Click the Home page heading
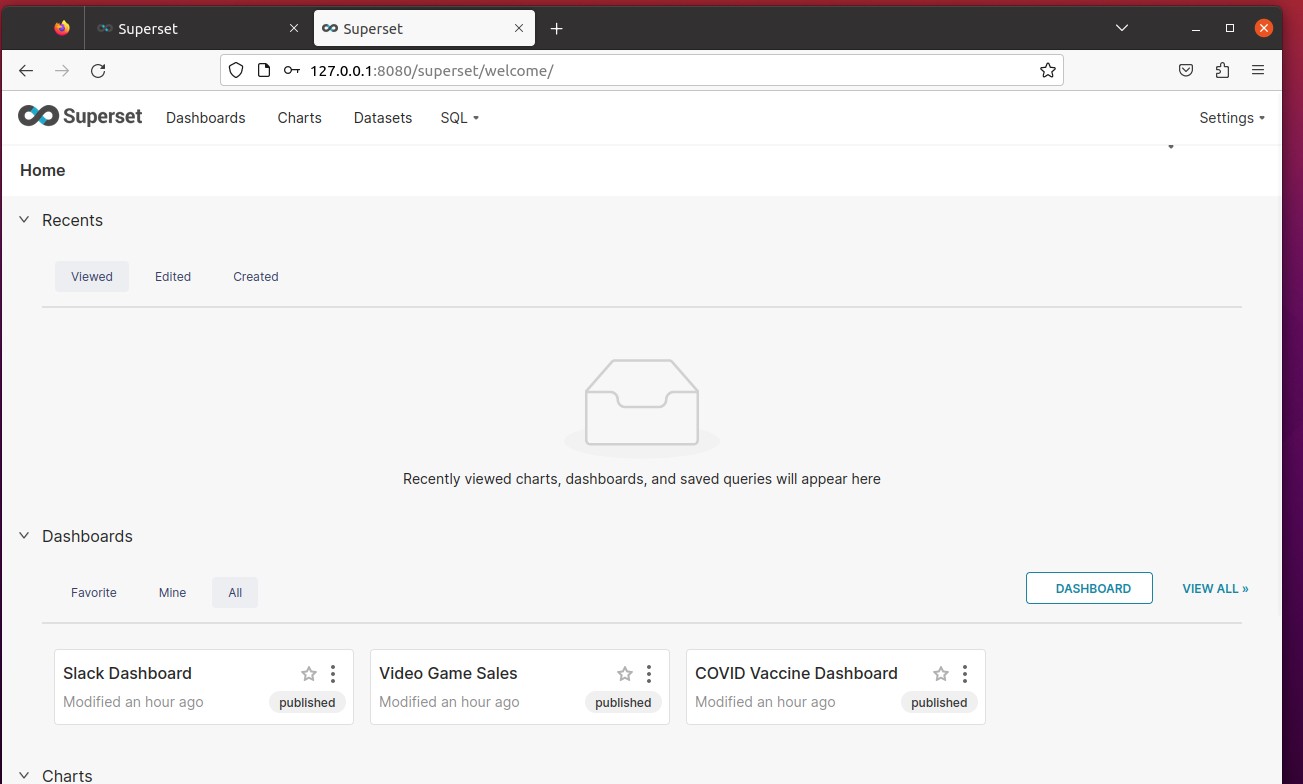Viewport: 1303px width, 784px height. [43, 171]
